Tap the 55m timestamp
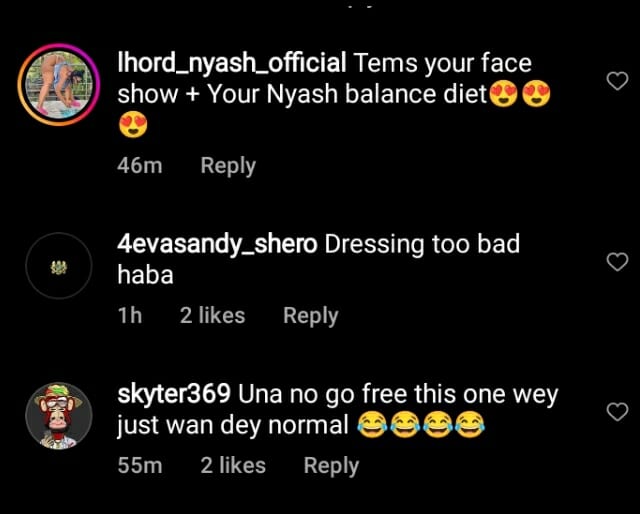 point(139,465)
